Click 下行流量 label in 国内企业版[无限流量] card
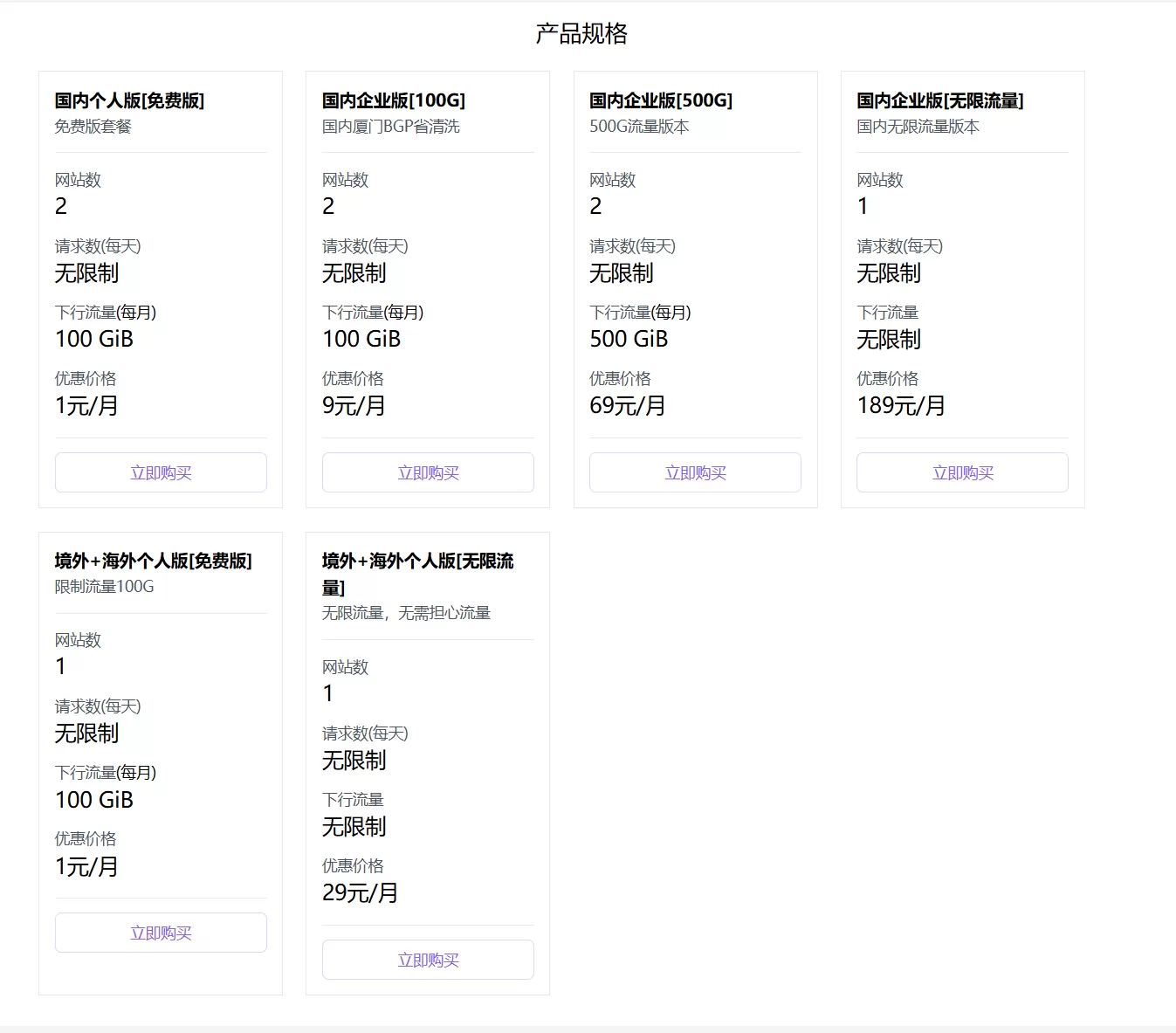The height and width of the screenshot is (1033, 1176). coord(888,312)
